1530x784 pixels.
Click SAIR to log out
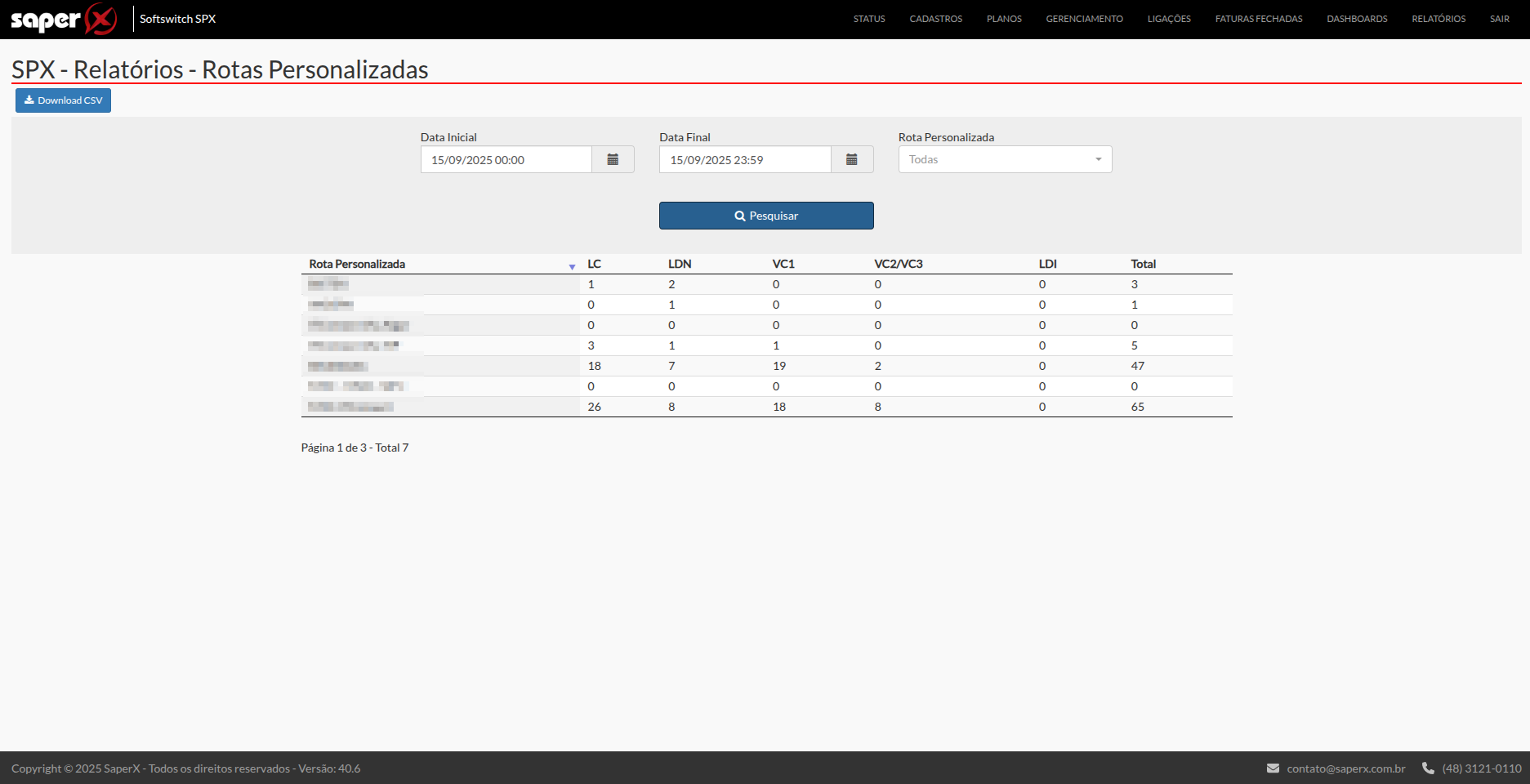pos(1499,19)
